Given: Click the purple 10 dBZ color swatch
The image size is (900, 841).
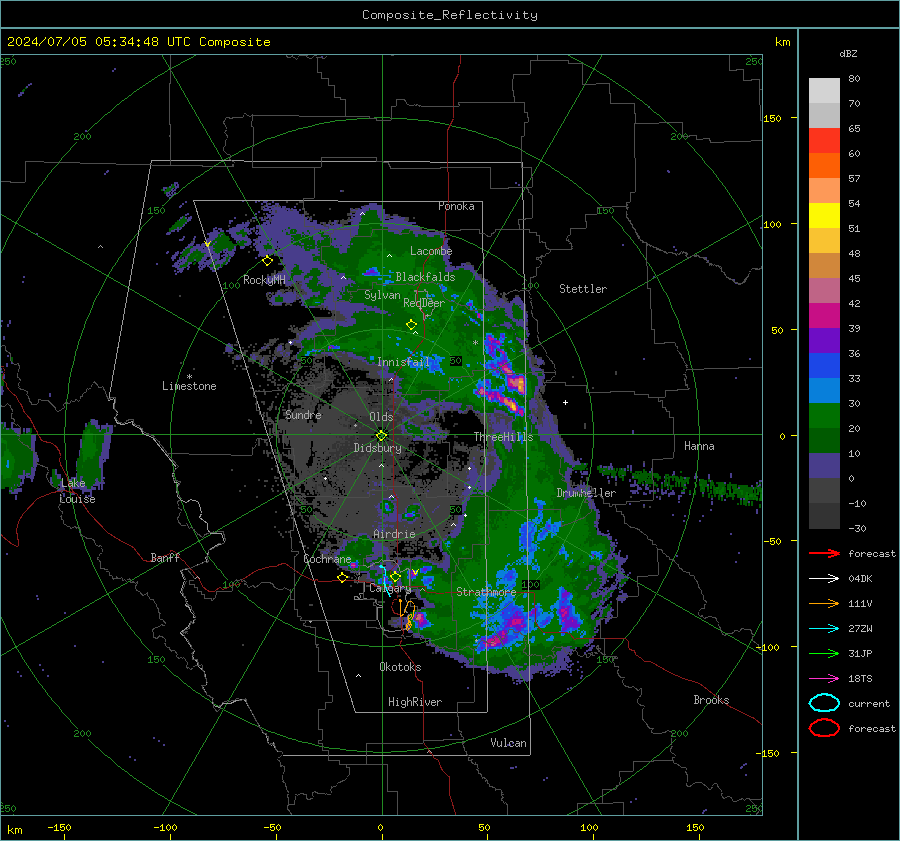Looking at the screenshot, I should (824, 465).
